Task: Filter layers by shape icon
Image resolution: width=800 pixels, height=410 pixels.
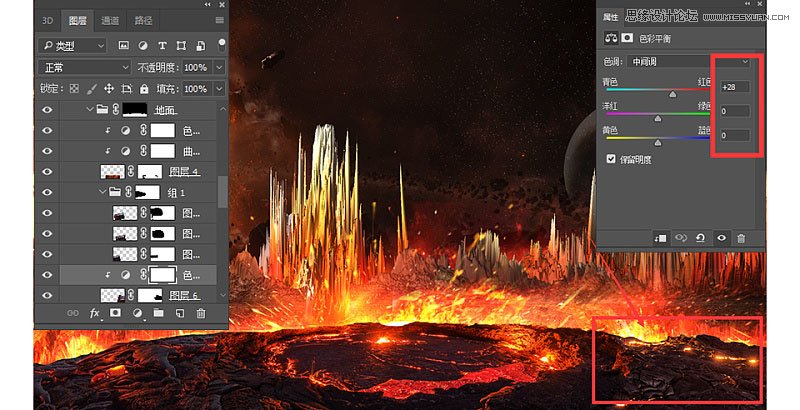Action: 181,46
